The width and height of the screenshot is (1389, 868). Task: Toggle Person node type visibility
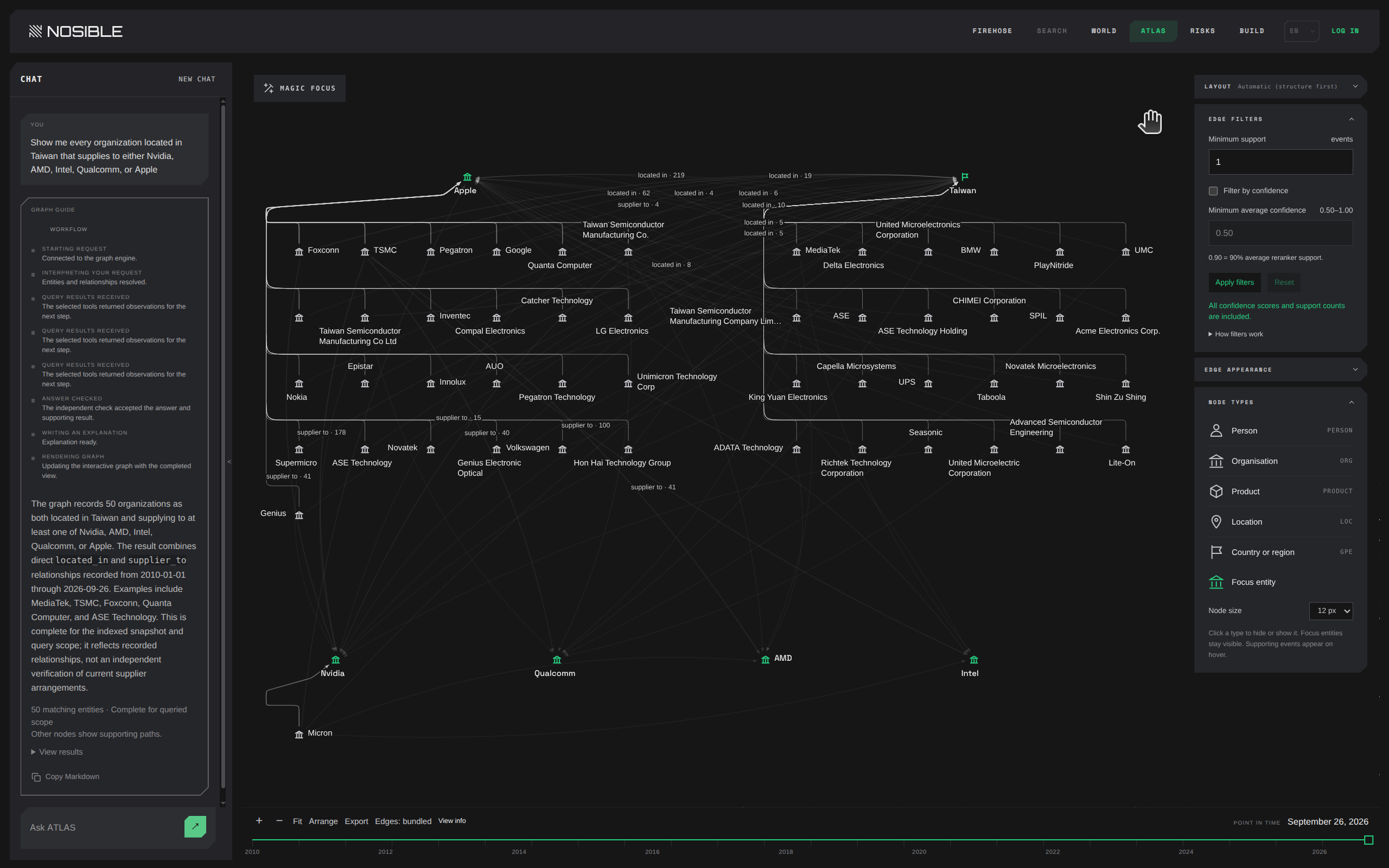(x=1280, y=431)
